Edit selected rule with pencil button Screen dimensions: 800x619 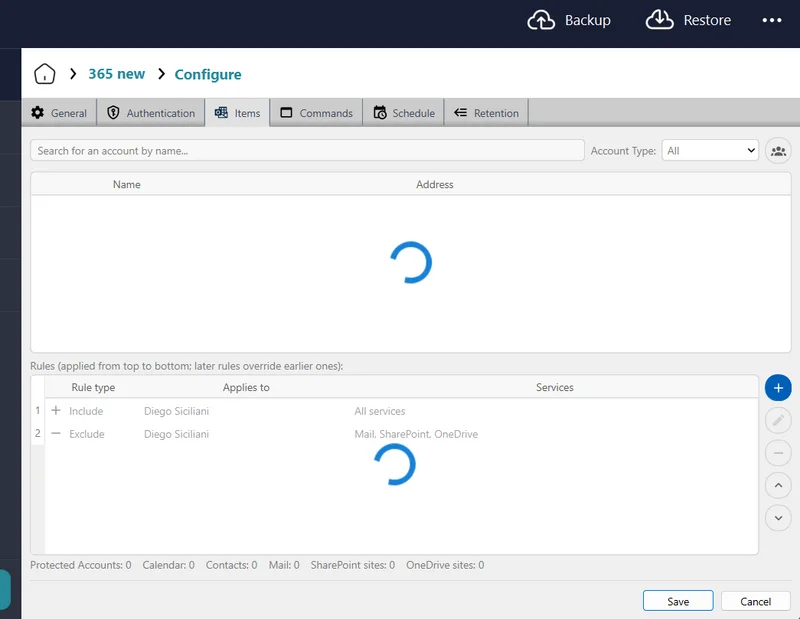point(778,420)
